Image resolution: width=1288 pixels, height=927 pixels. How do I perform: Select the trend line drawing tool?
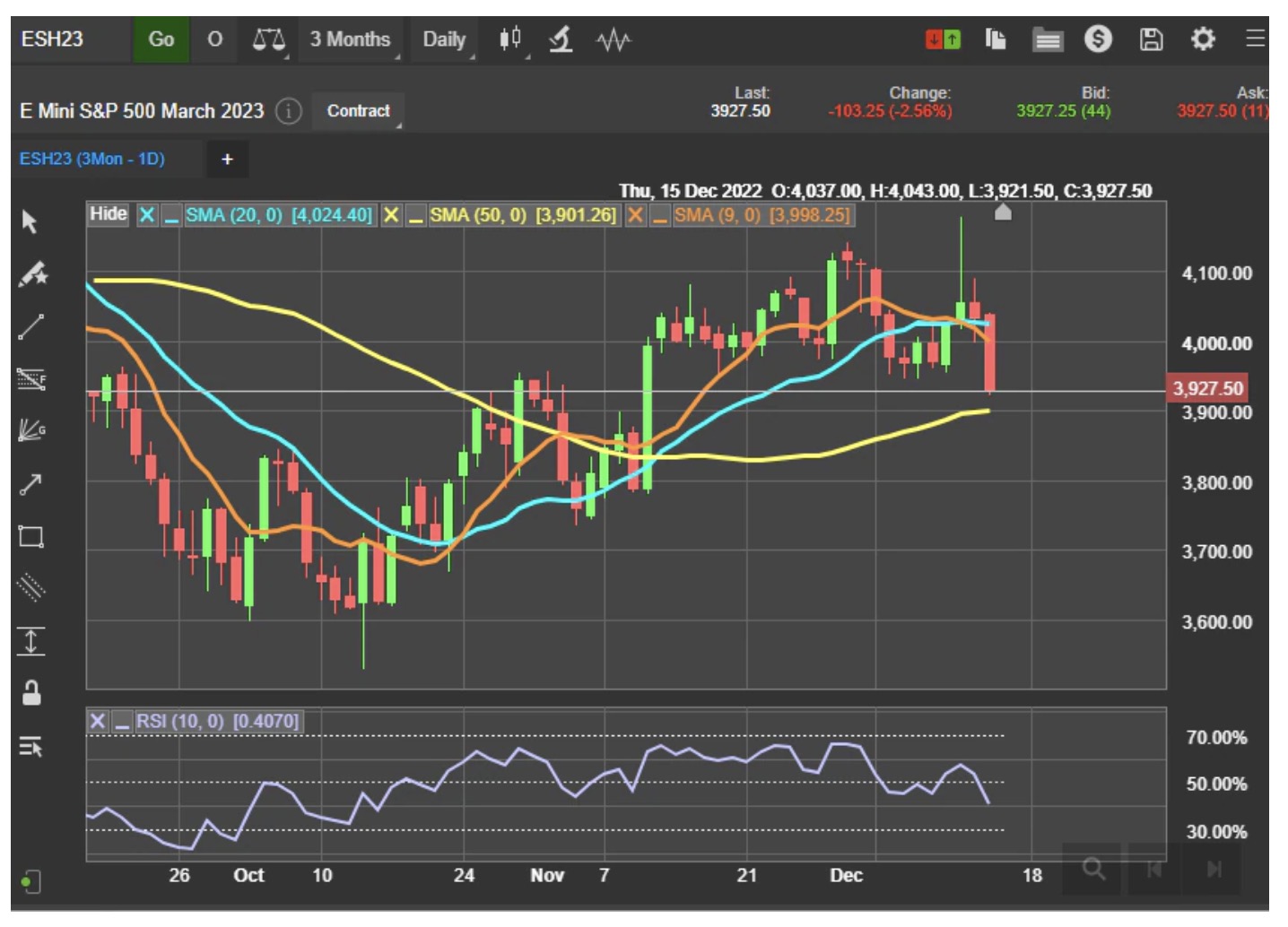tap(30, 327)
